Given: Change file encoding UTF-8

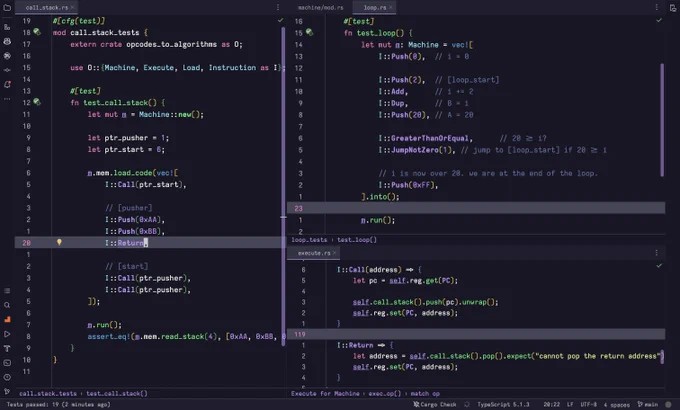Looking at the screenshot, I should (x=588, y=404).
